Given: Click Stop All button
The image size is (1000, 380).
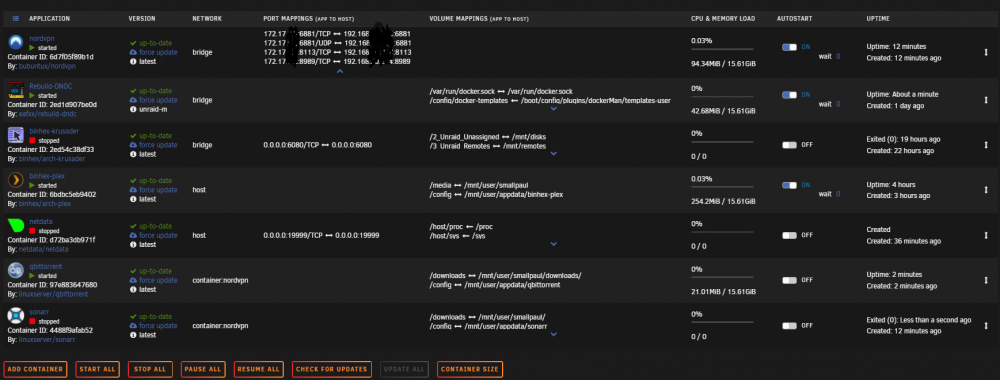Looking at the screenshot, I should click(151, 369).
